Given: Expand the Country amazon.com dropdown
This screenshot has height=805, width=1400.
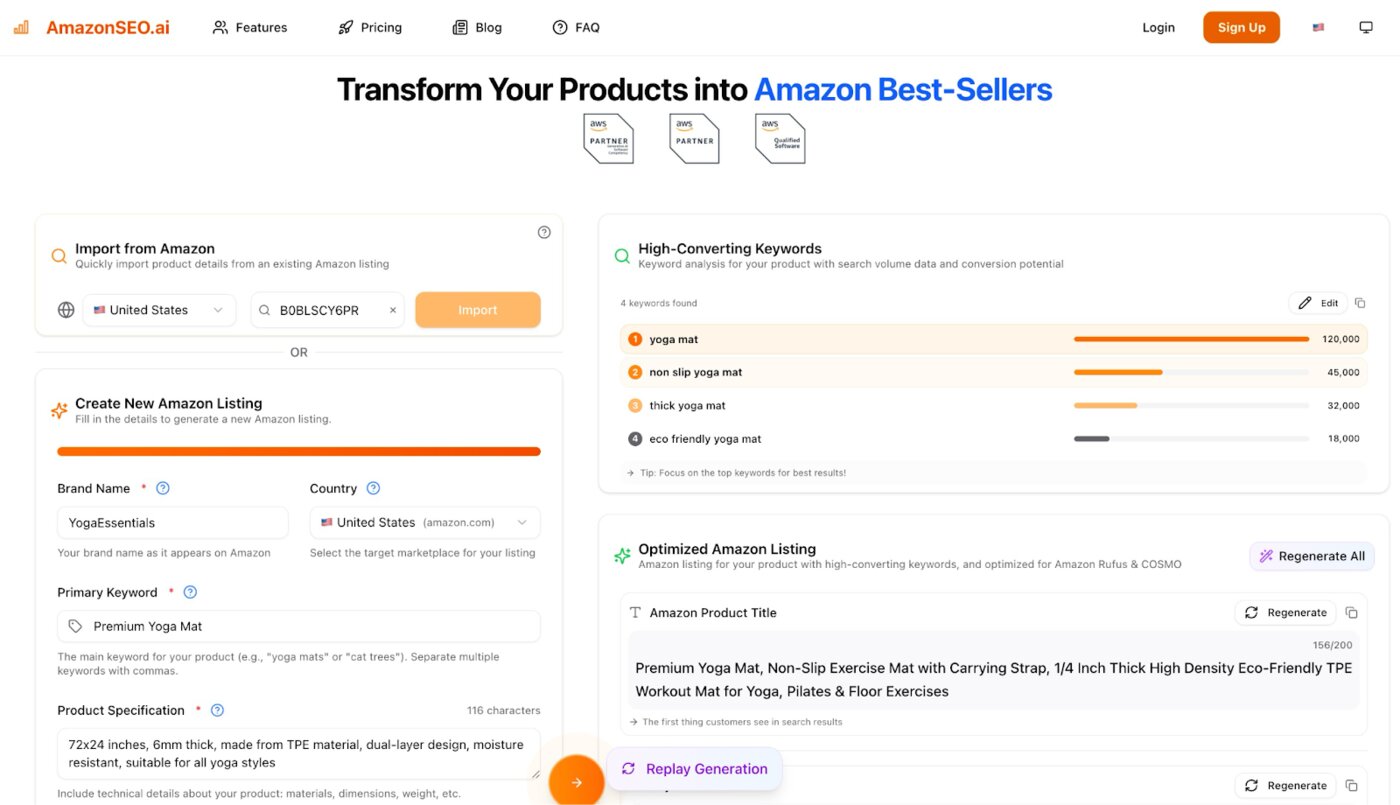Looking at the screenshot, I should 424,523.
